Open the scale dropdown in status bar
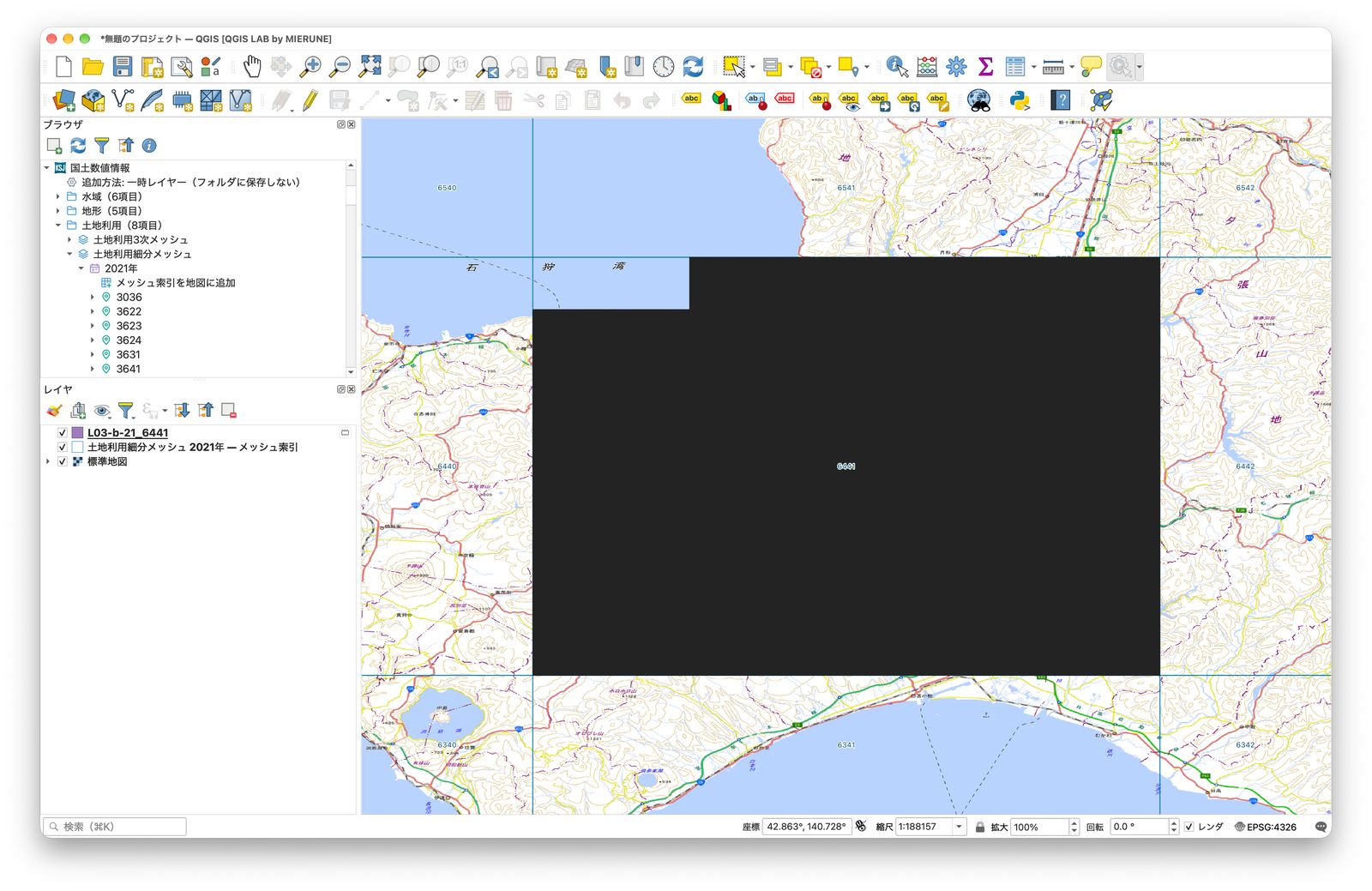The width and height of the screenshot is (1372, 891). coord(959,827)
